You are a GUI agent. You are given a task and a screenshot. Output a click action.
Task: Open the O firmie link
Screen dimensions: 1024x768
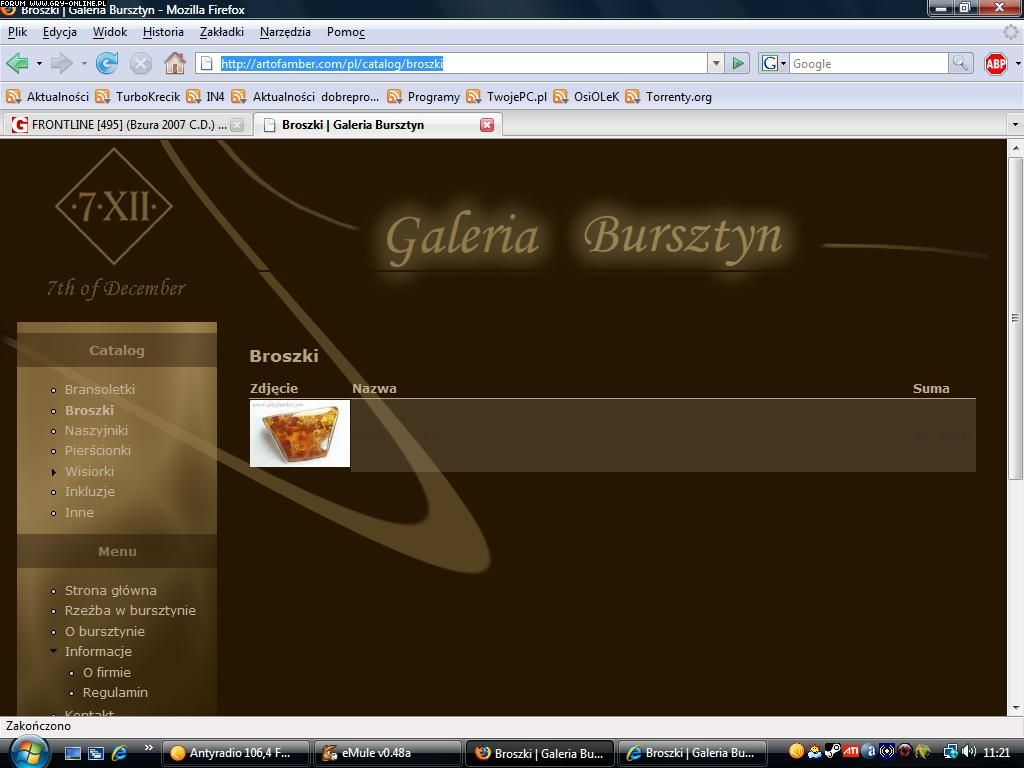point(106,673)
